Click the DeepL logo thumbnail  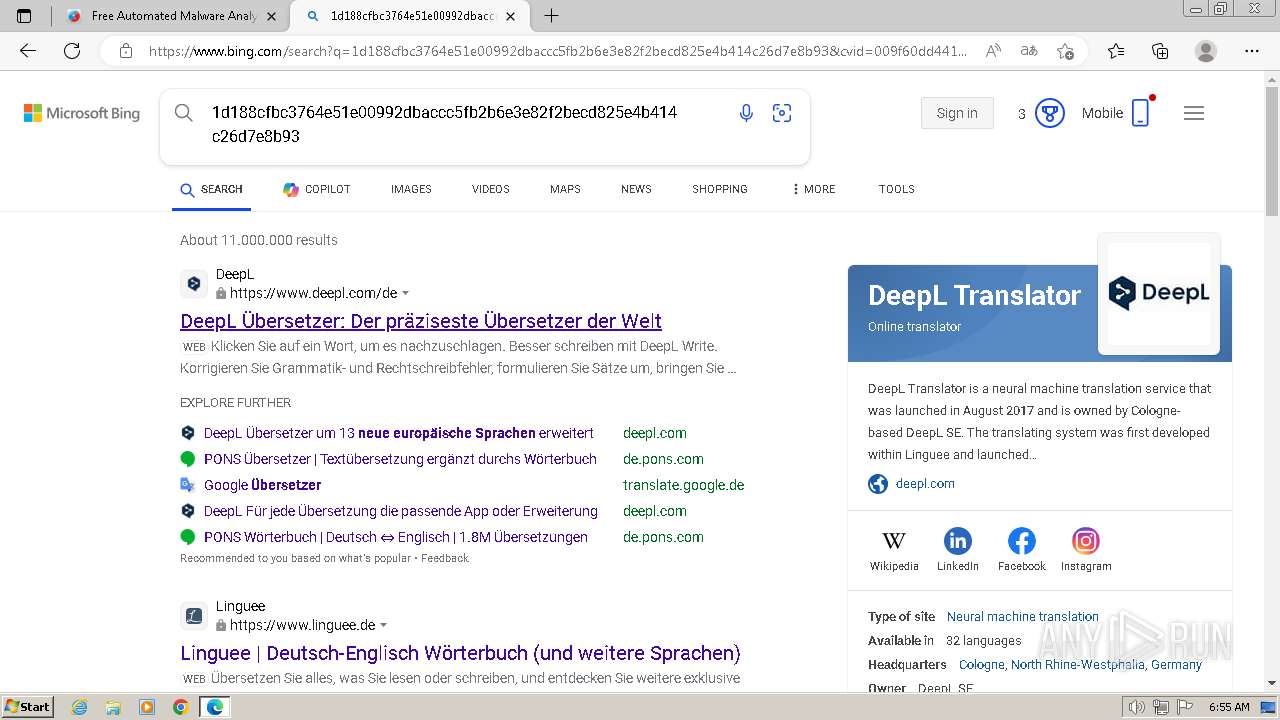click(x=1159, y=294)
